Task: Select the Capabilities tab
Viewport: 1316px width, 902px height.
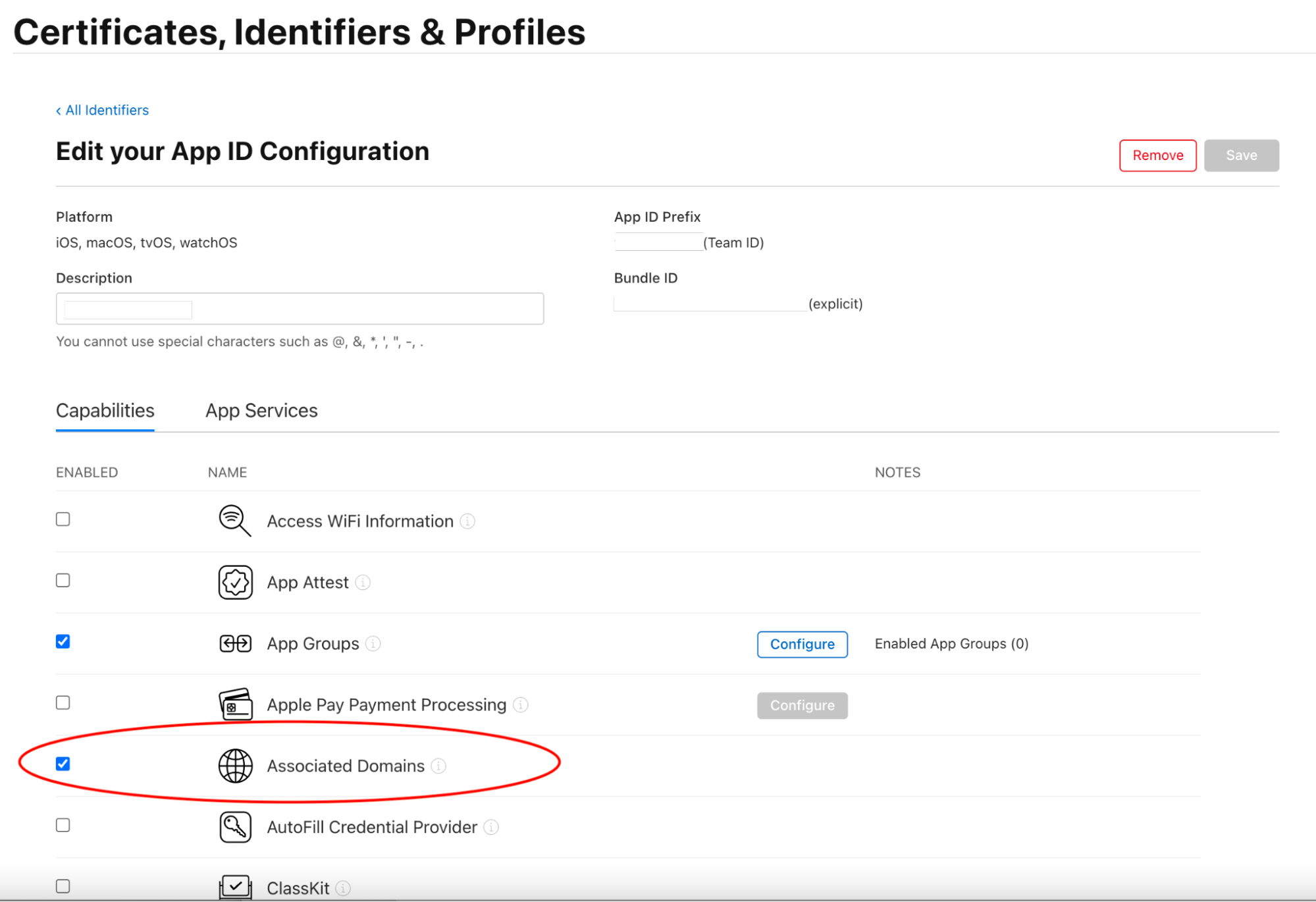Action: (x=105, y=410)
